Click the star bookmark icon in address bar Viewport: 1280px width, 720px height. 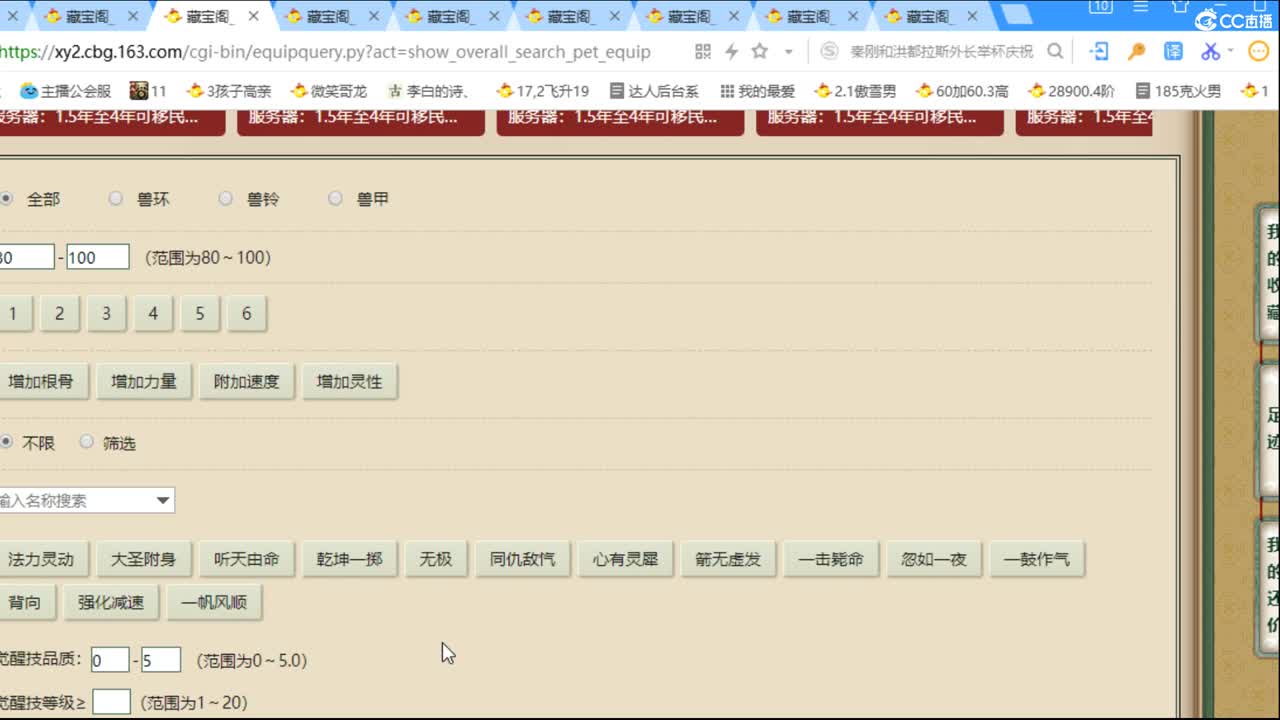tap(761, 51)
